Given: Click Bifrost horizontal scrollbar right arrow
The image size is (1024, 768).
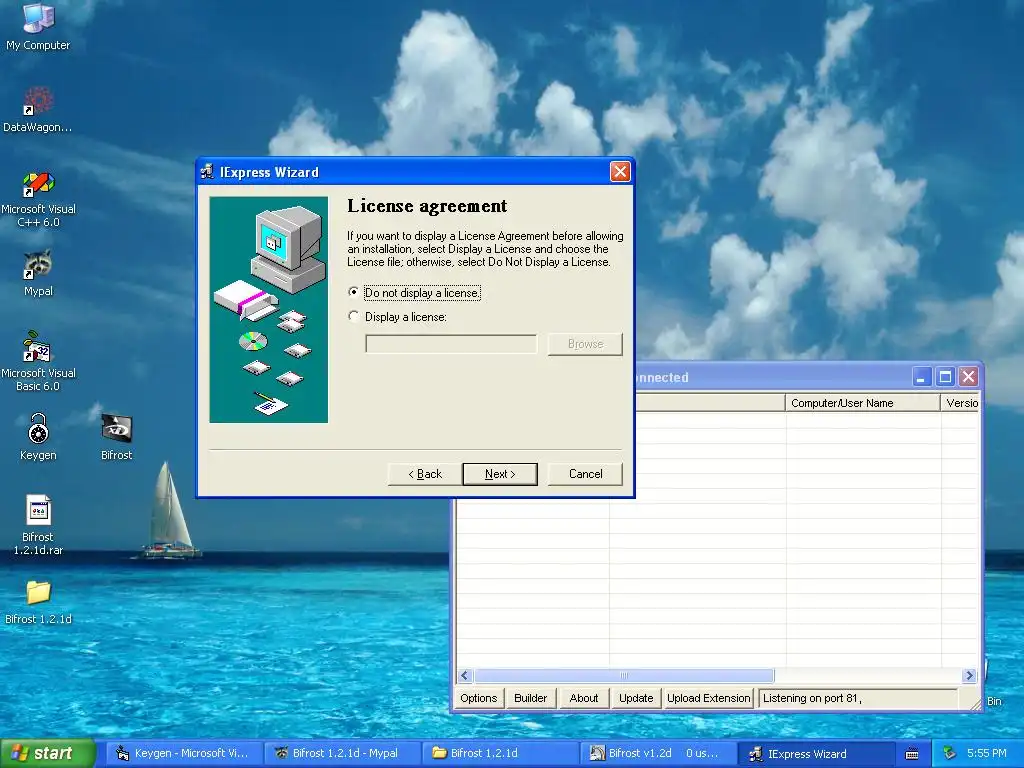Looking at the screenshot, I should 969,675.
